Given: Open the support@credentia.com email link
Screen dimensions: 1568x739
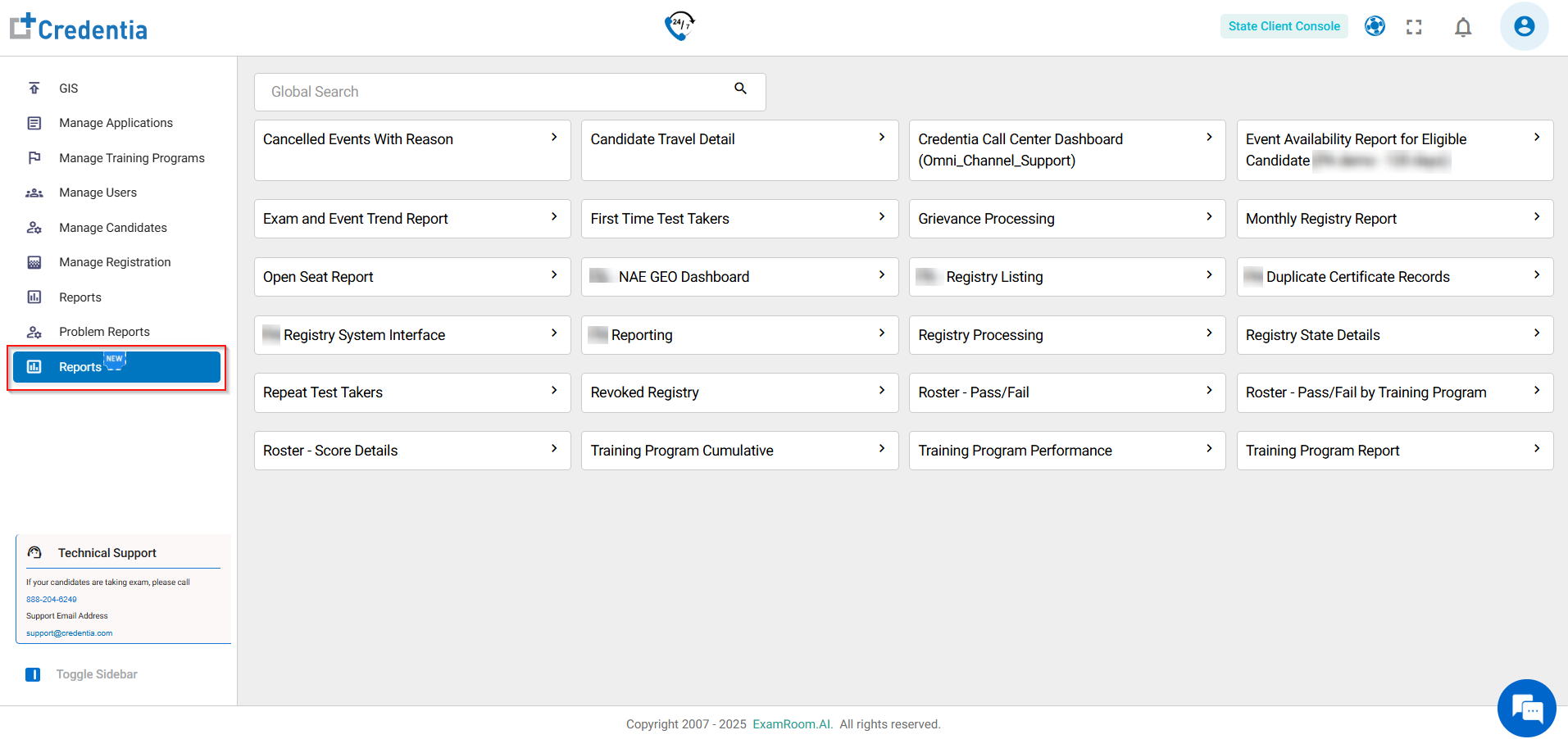Looking at the screenshot, I should (69, 633).
